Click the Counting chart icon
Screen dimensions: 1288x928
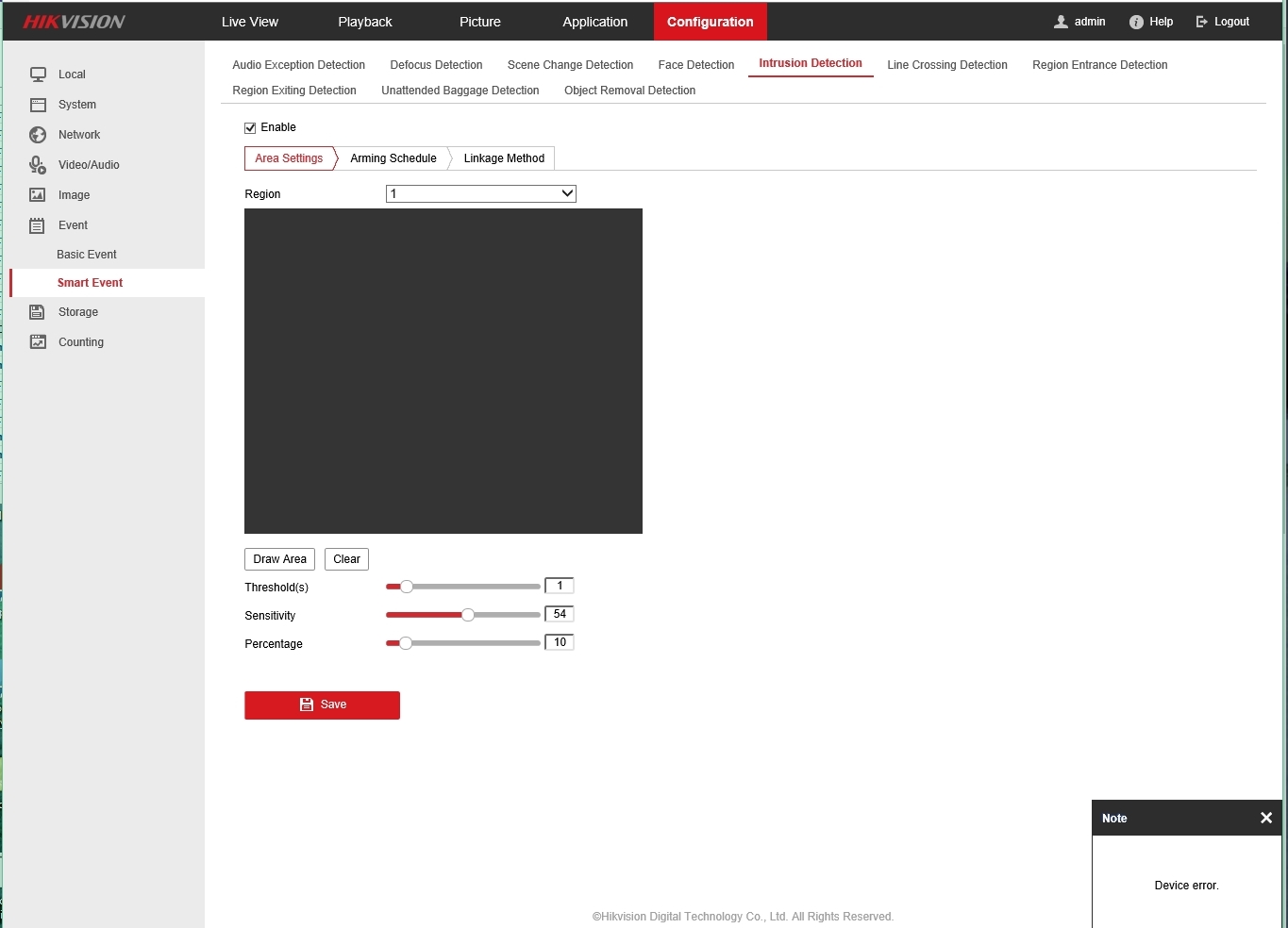tap(38, 342)
